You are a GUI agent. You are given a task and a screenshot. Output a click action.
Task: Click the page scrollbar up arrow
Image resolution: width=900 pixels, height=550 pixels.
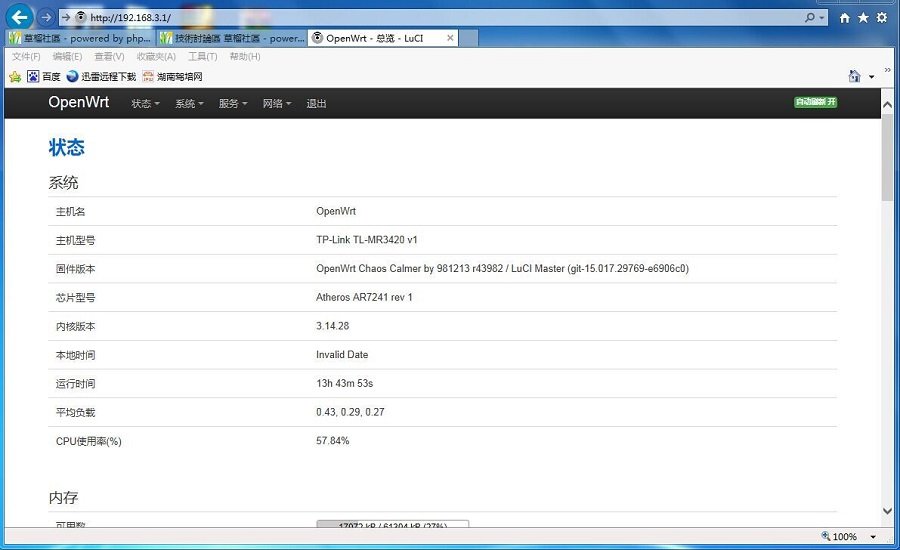[887, 104]
